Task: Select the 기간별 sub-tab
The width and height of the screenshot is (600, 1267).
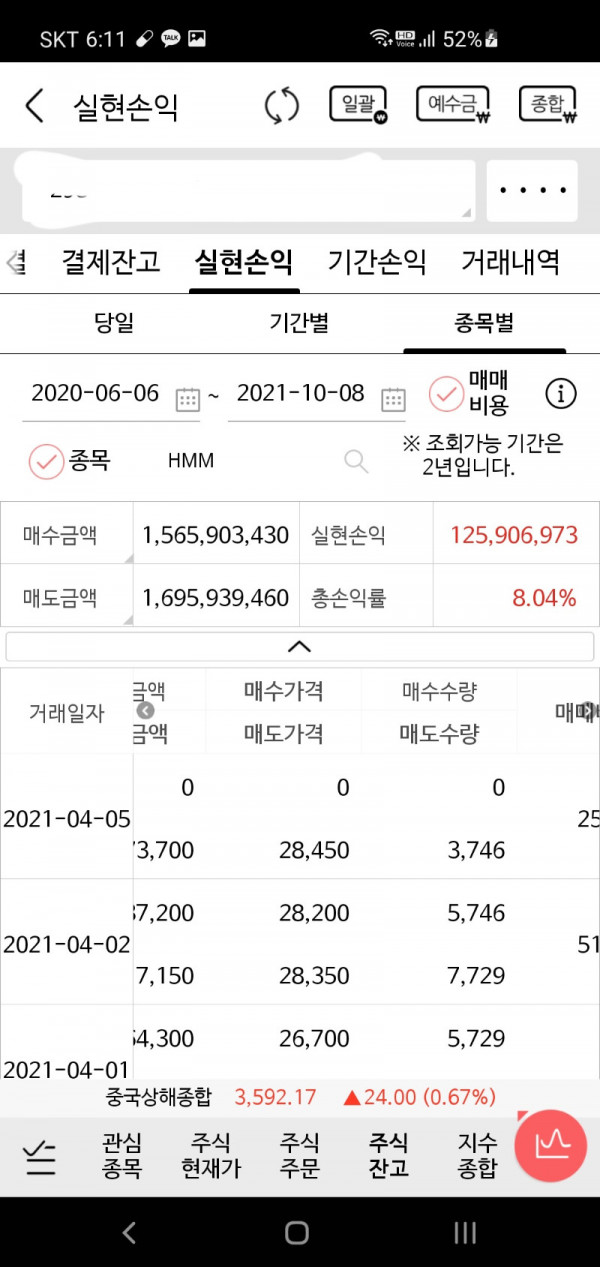Action: [x=299, y=322]
